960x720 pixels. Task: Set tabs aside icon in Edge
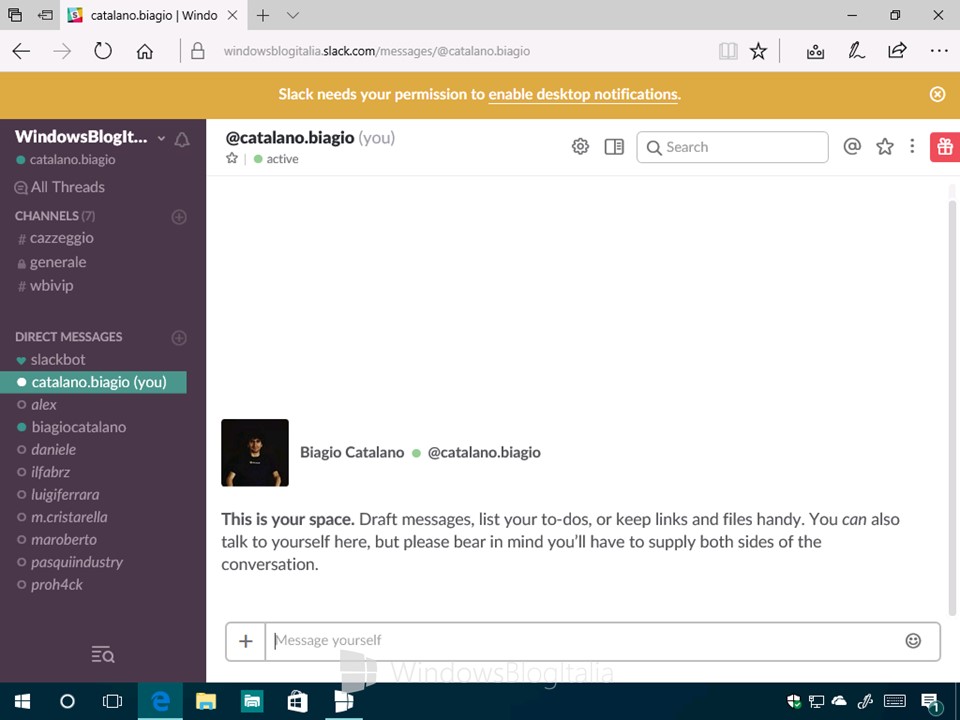[x=45, y=15]
